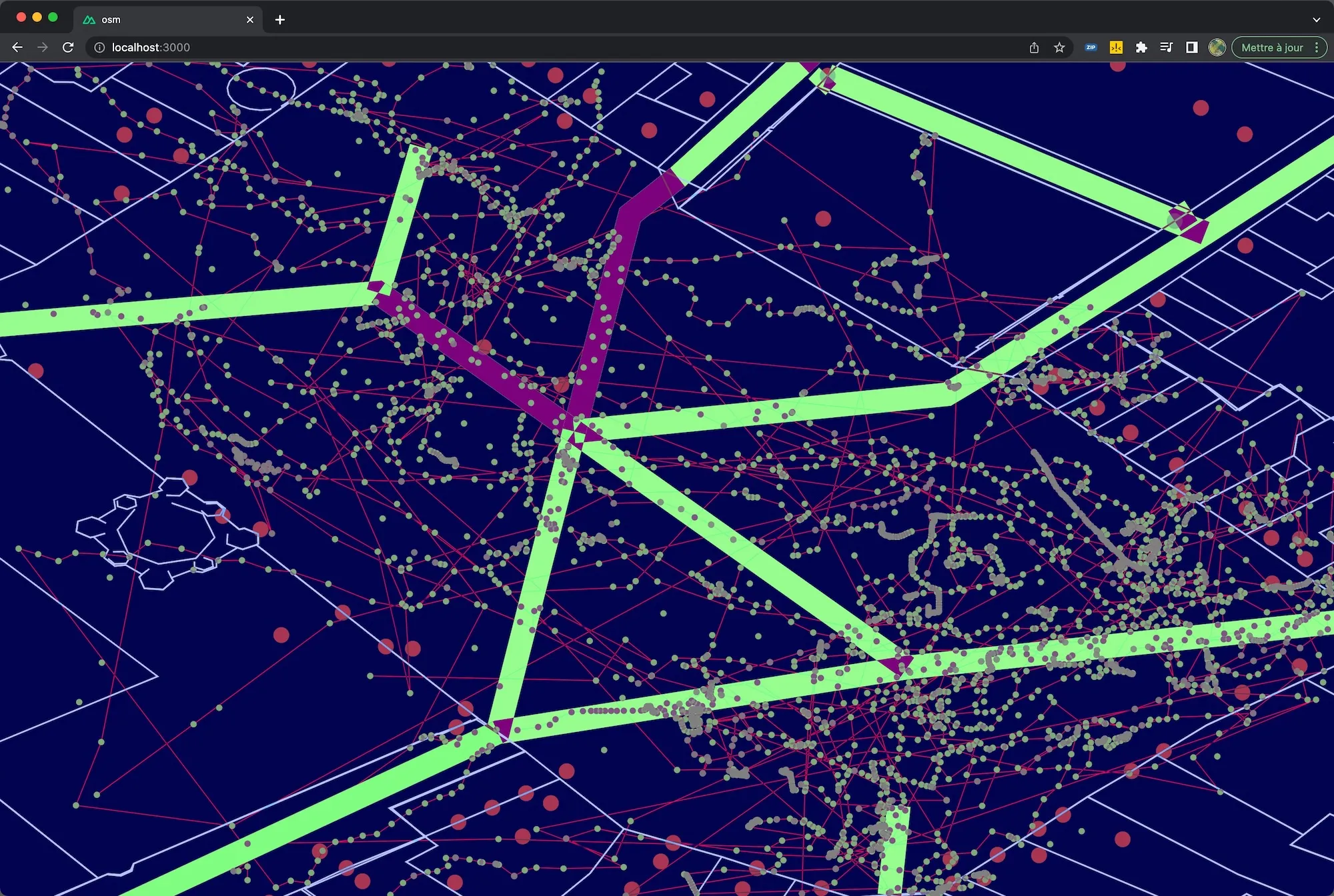Click the share page icon

tap(1034, 47)
